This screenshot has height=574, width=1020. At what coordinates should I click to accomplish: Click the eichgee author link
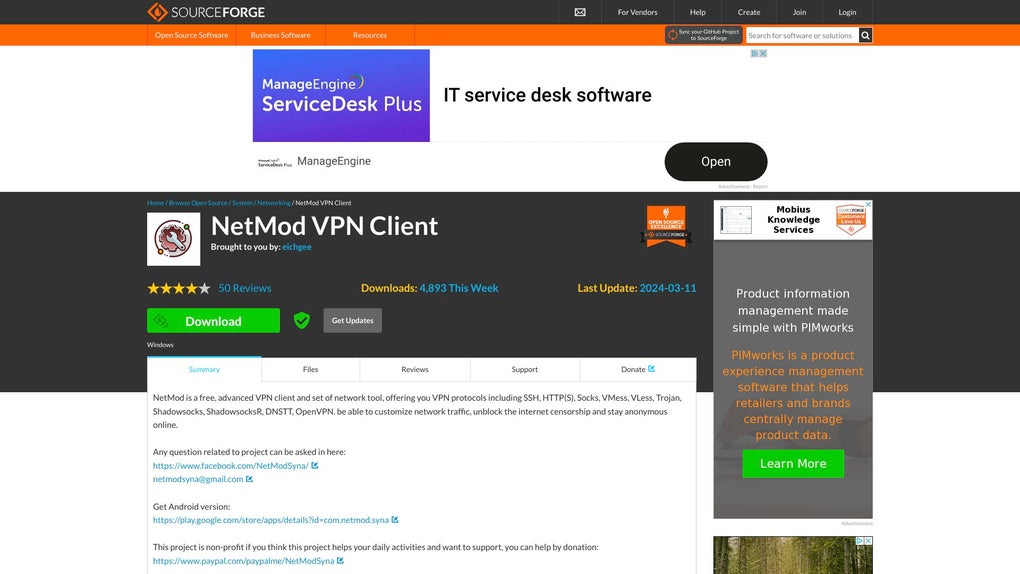297,247
